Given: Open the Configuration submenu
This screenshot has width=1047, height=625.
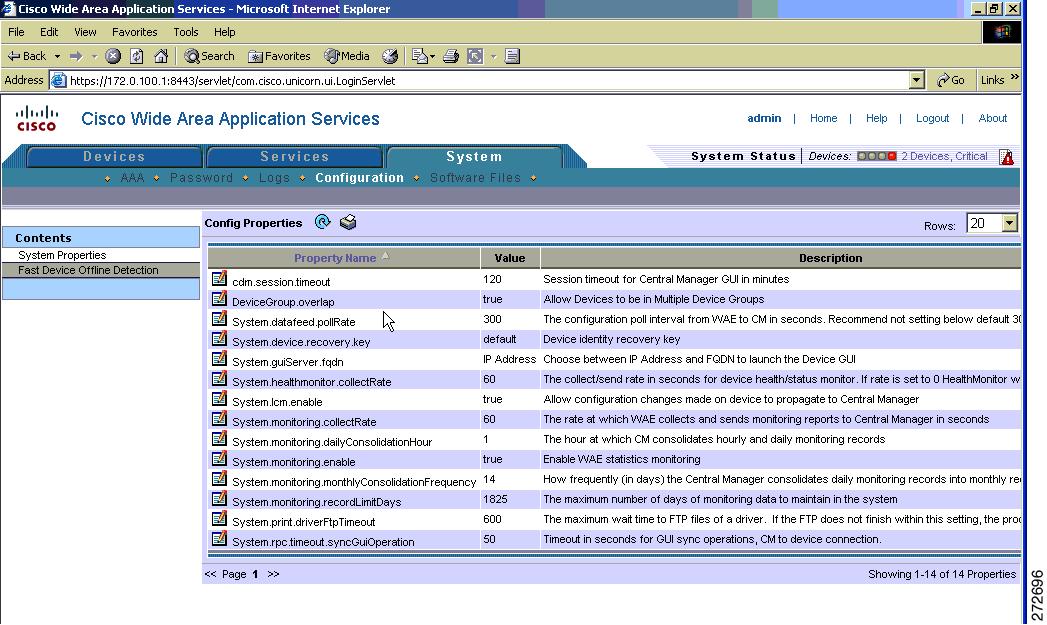Looking at the screenshot, I should click(x=359, y=178).
